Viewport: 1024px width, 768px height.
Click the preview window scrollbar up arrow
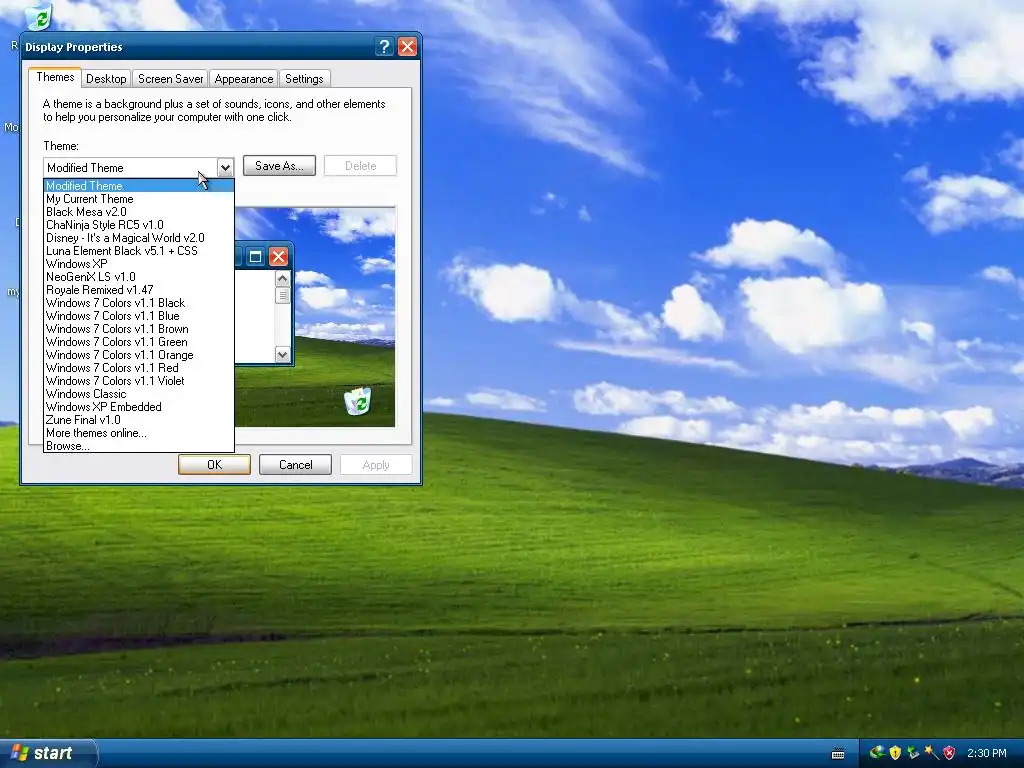pos(282,279)
